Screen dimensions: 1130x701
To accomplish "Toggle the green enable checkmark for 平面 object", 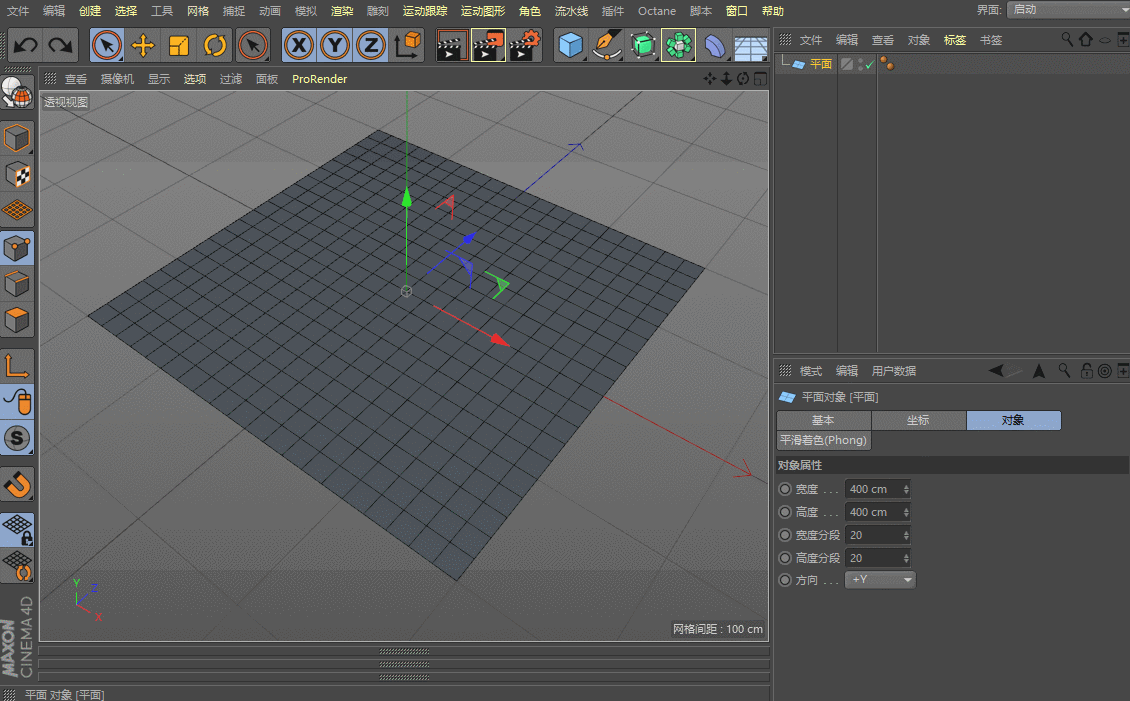I will pyautogui.click(x=869, y=64).
